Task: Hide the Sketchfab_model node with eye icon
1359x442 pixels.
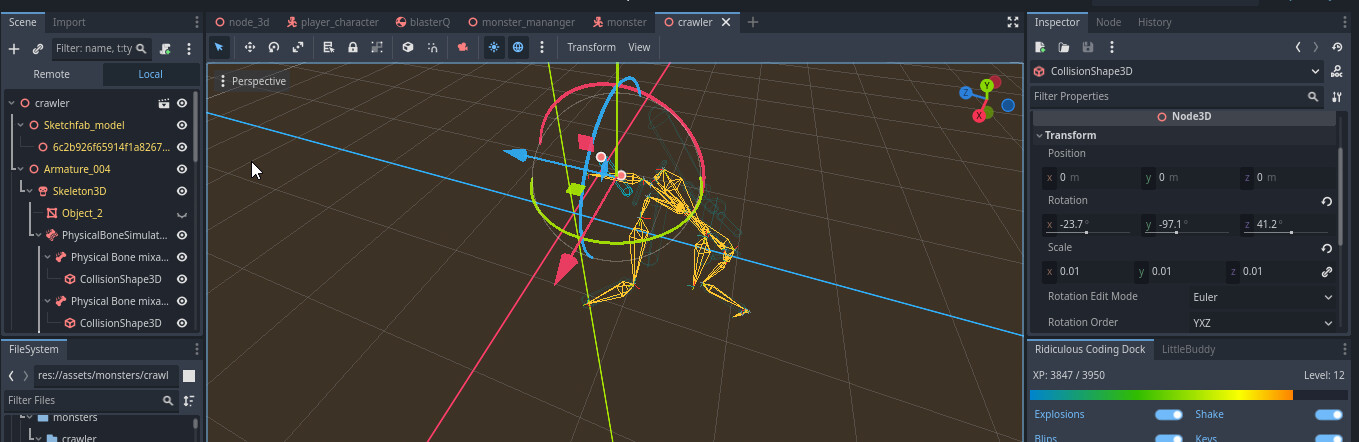Action: (x=182, y=125)
